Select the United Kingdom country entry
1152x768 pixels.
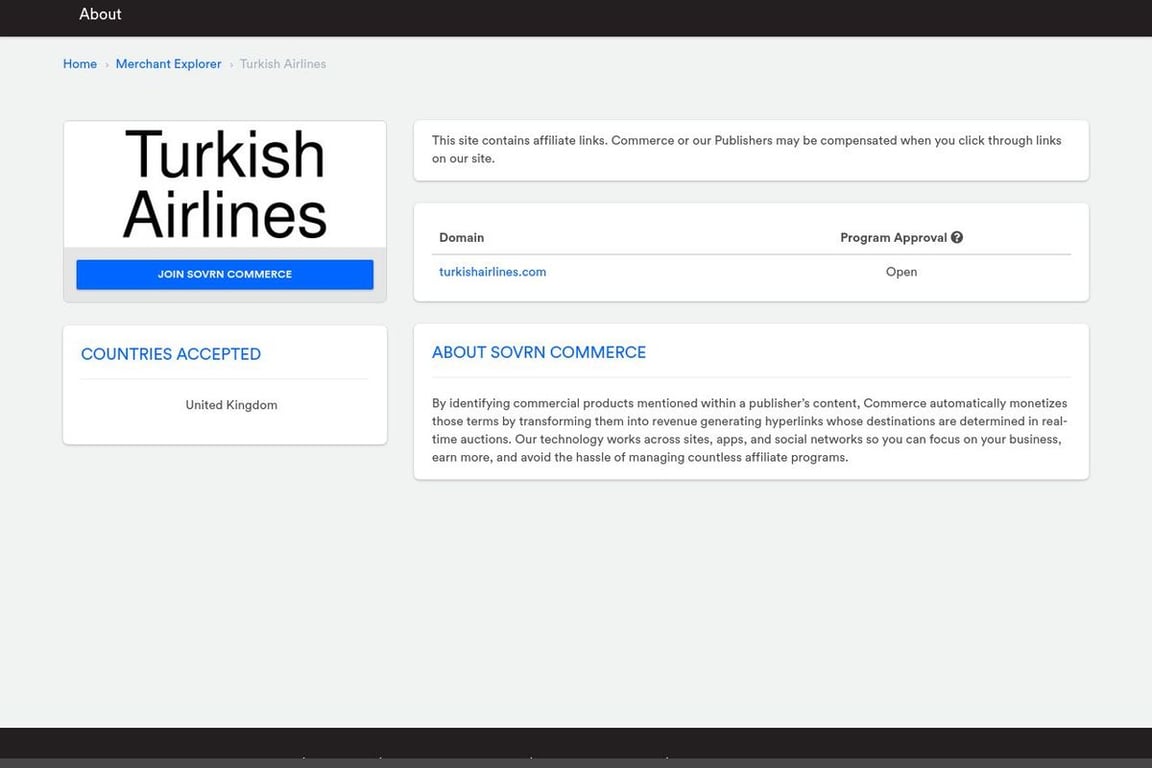(x=231, y=405)
